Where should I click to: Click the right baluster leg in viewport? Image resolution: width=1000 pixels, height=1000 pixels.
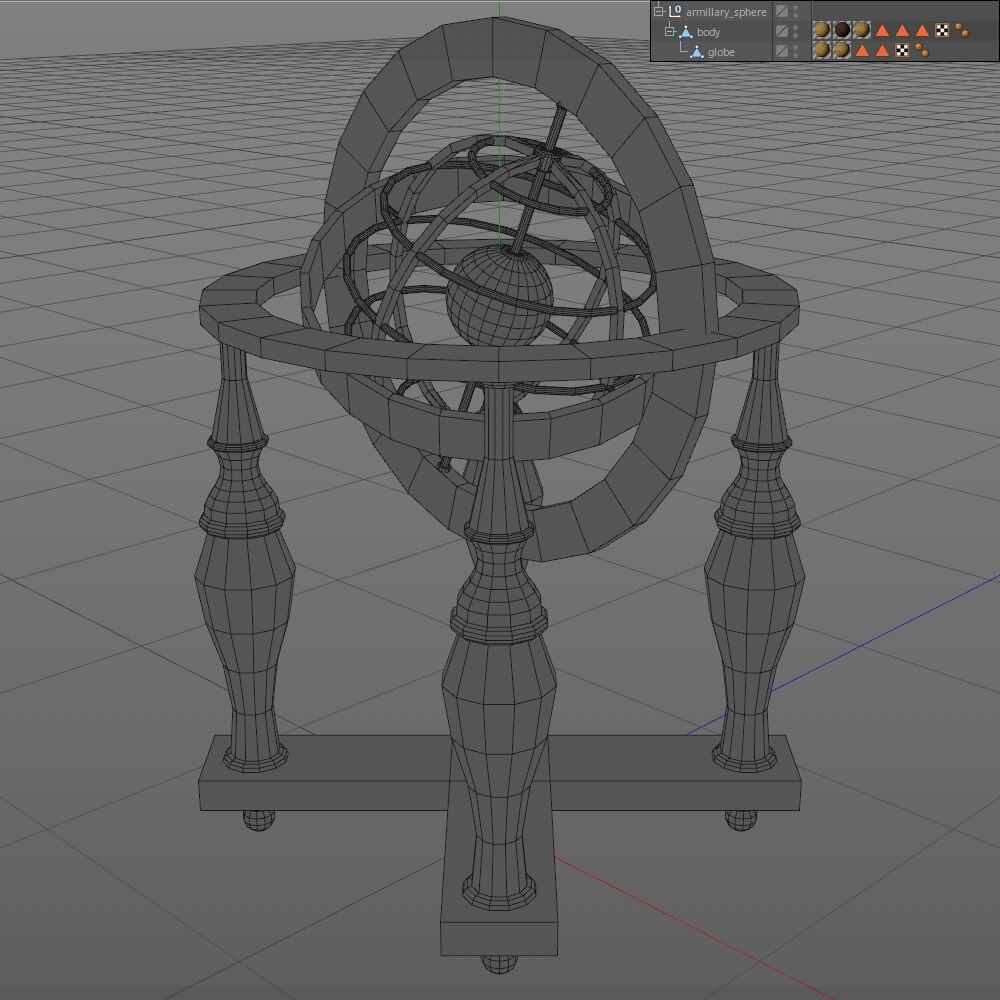pos(754,555)
